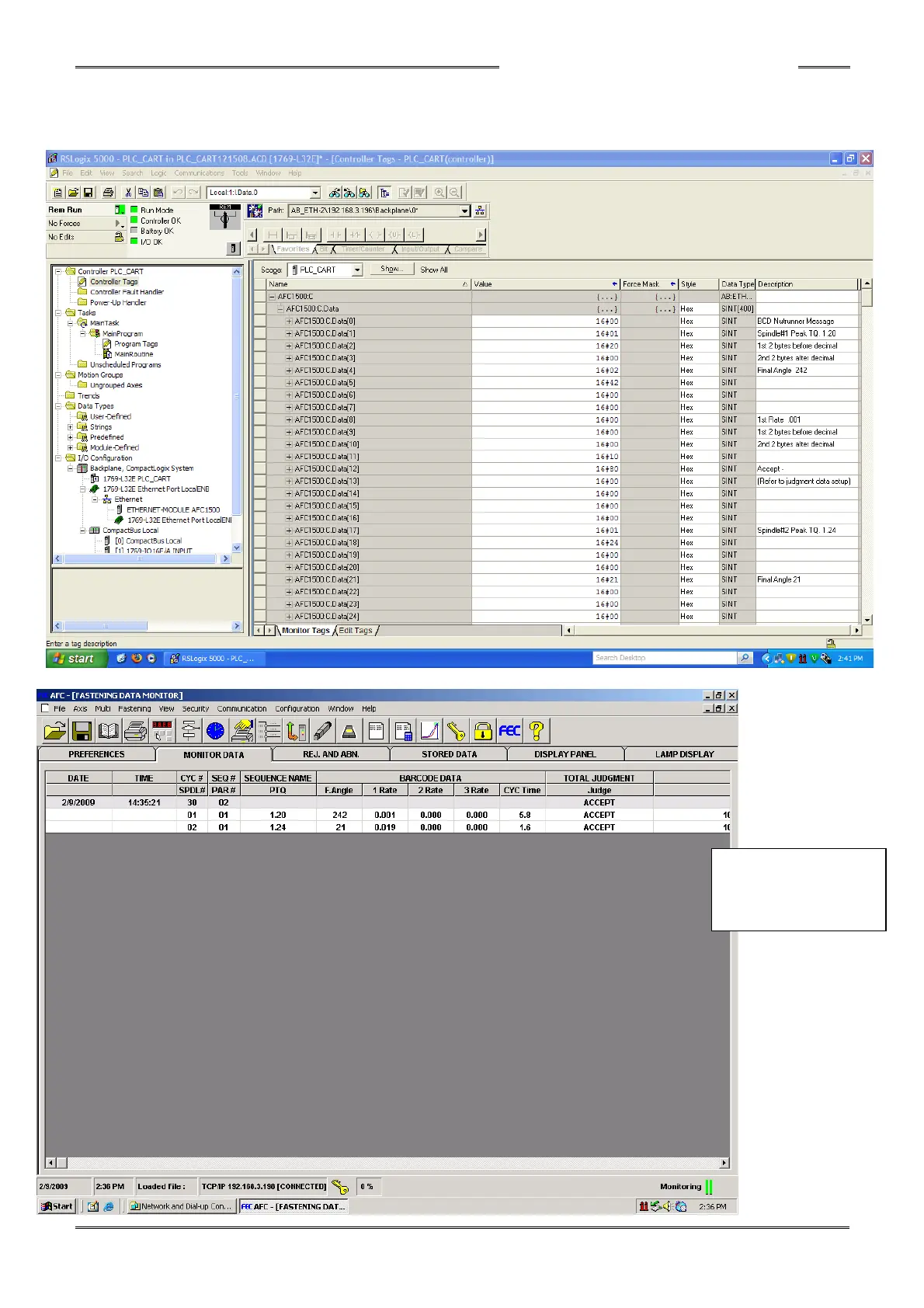Click the Name column header to sort tags
This screenshot has width=924, height=1308.
coord(369,284)
